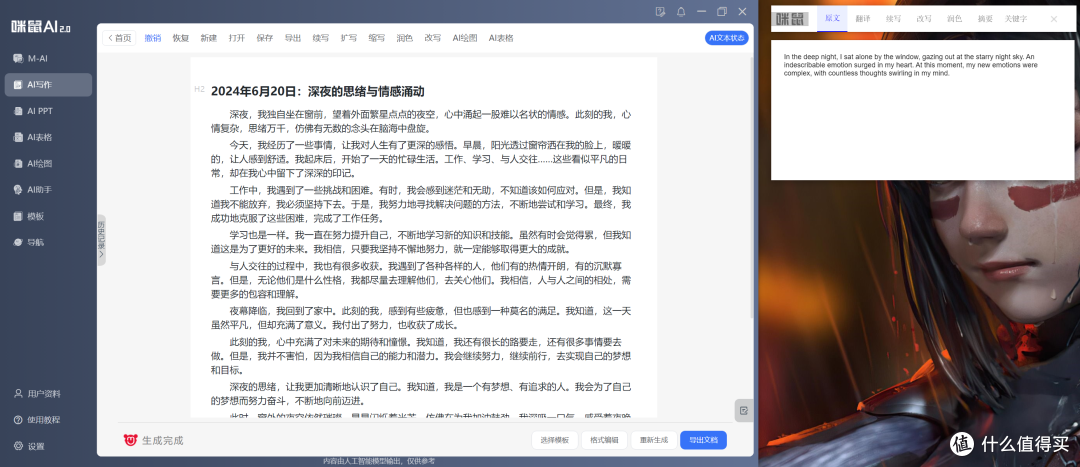The height and width of the screenshot is (467, 1080).
Task: Go back with 首页 button
Action: pos(119,38)
